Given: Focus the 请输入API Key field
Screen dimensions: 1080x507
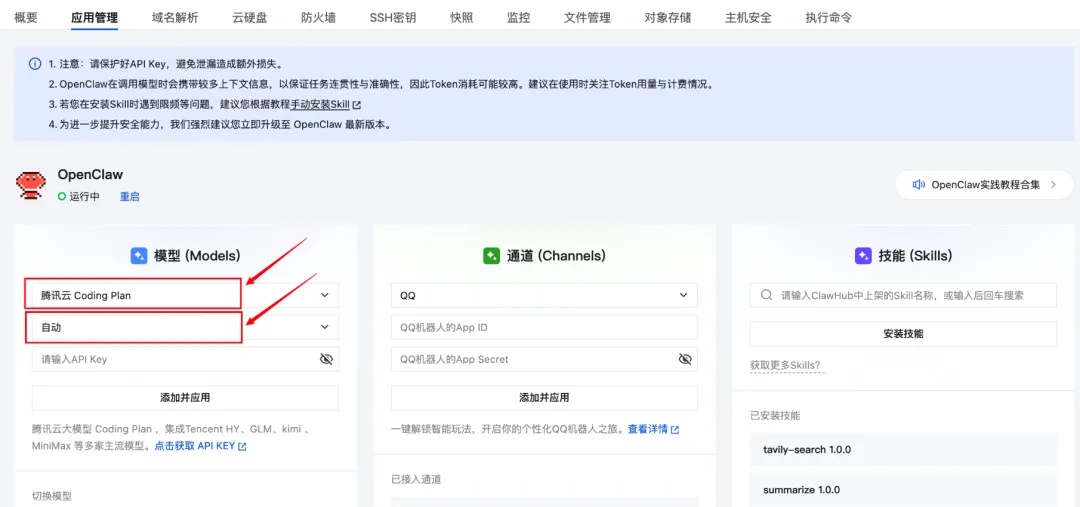Looking at the screenshot, I should [x=185, y=359].
